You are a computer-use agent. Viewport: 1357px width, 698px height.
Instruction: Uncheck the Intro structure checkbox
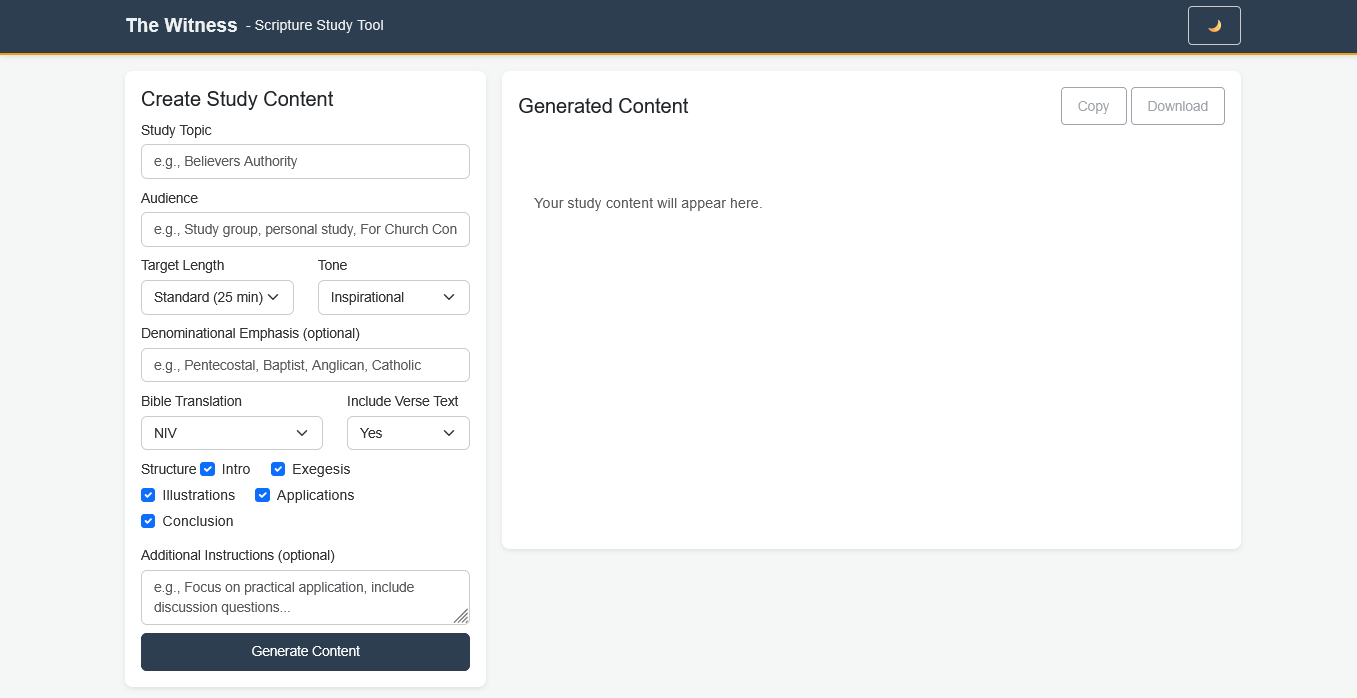click(x=208, y=469)
